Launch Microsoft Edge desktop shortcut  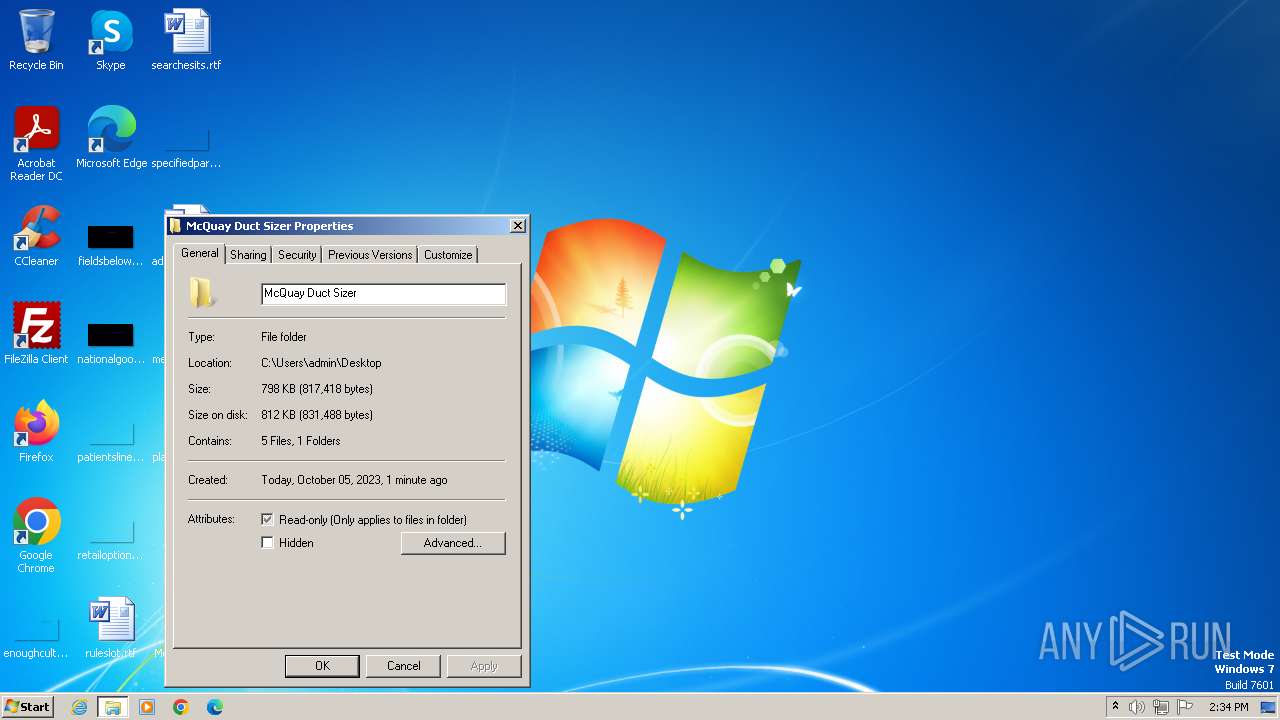click(x=111, y=137)
